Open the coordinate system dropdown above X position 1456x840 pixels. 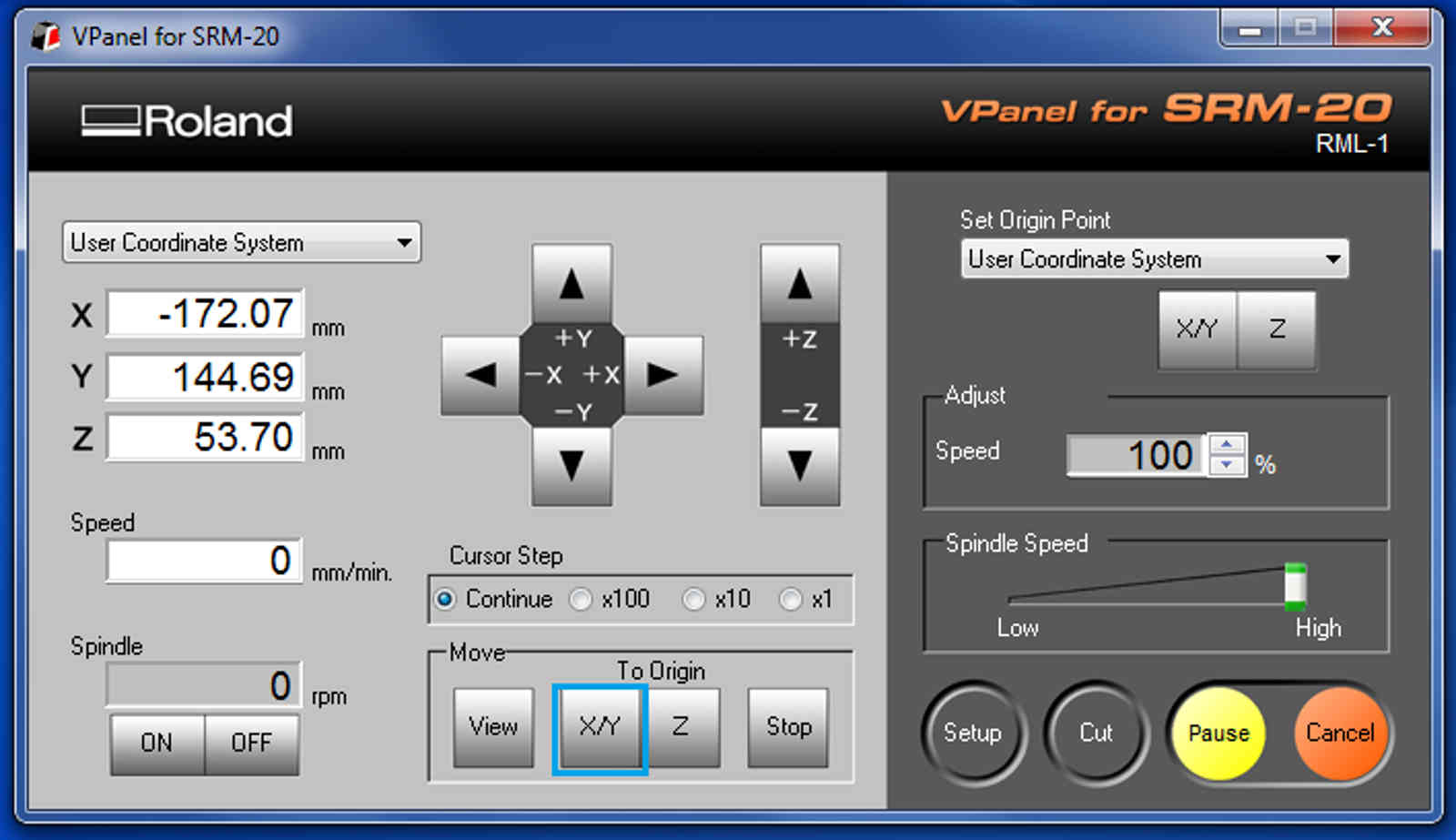pyautogui.click(x=241, y=243)
